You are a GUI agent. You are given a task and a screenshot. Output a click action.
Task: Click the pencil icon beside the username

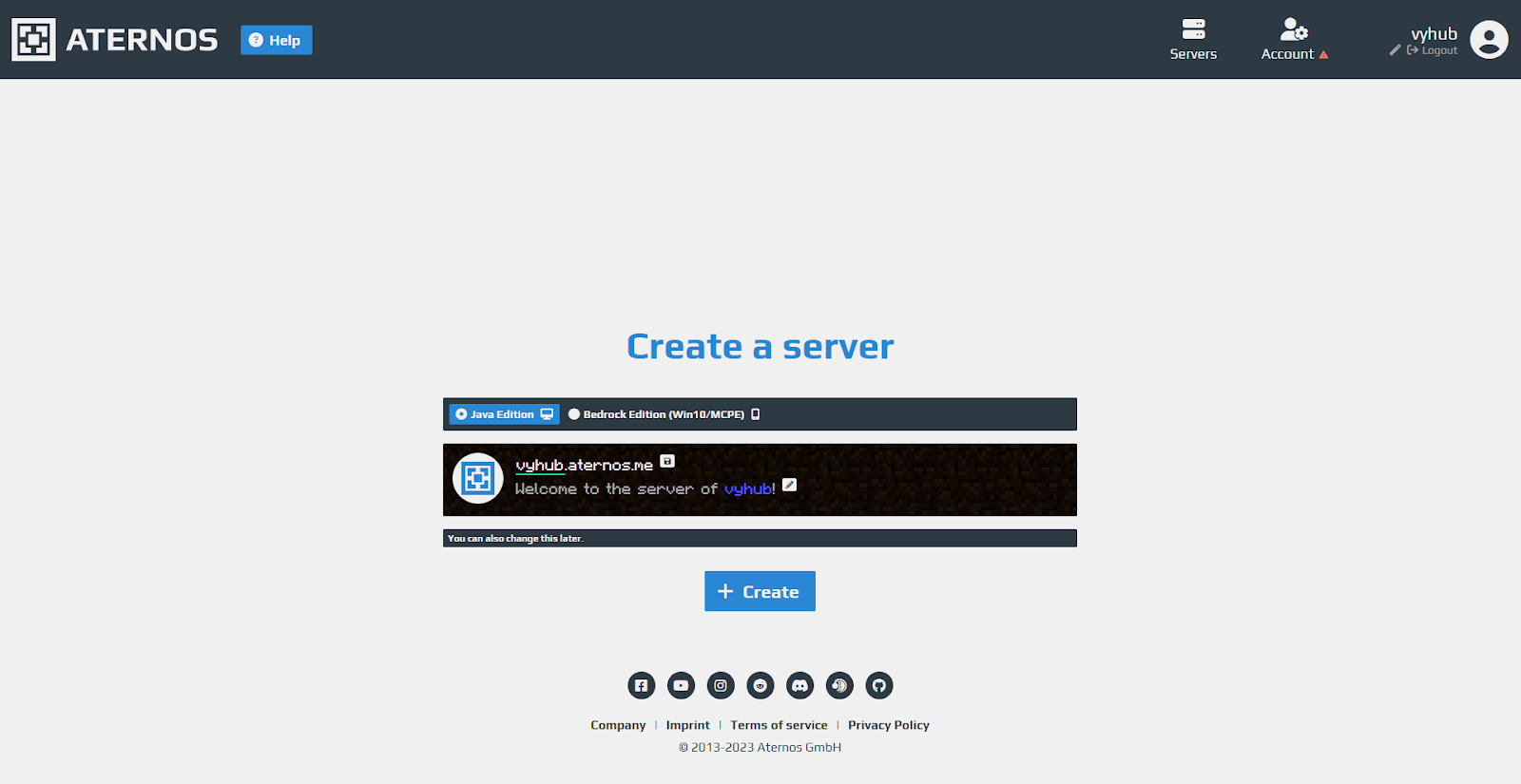pyautogui.click(x=1396, y=50)
